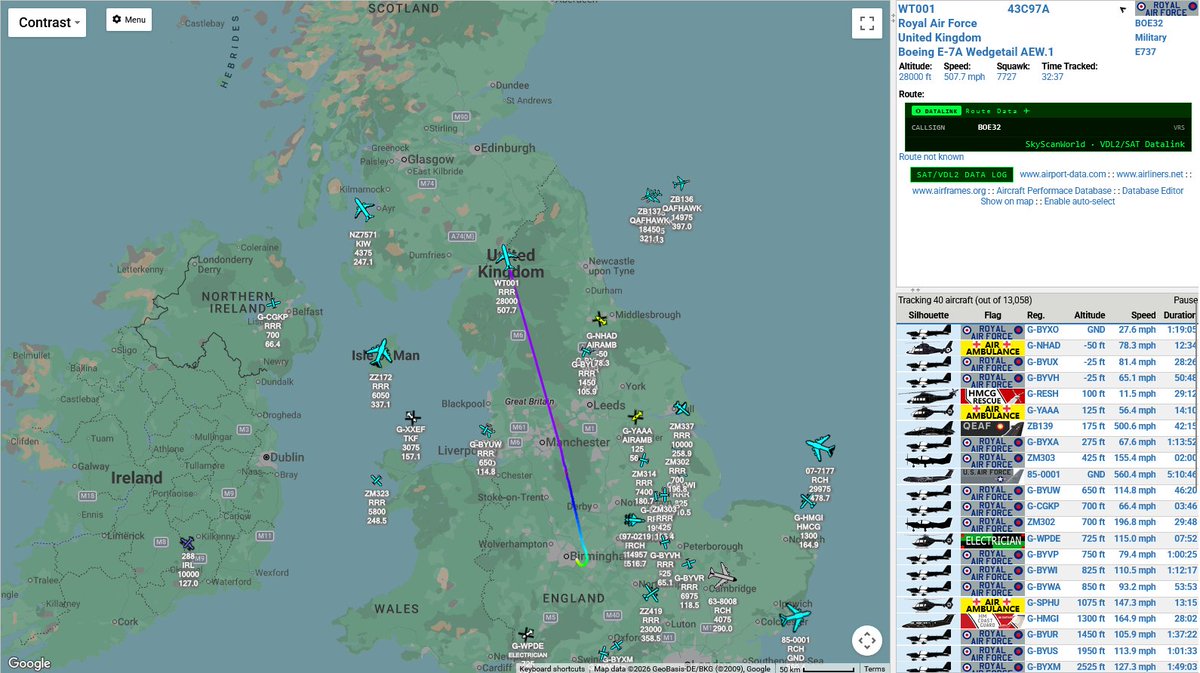1200x673 pixels.
Task: Click the Boeing E-7A Wedgetail AEW.1 text
Action: pyautogui.click(x=976, y=52)
